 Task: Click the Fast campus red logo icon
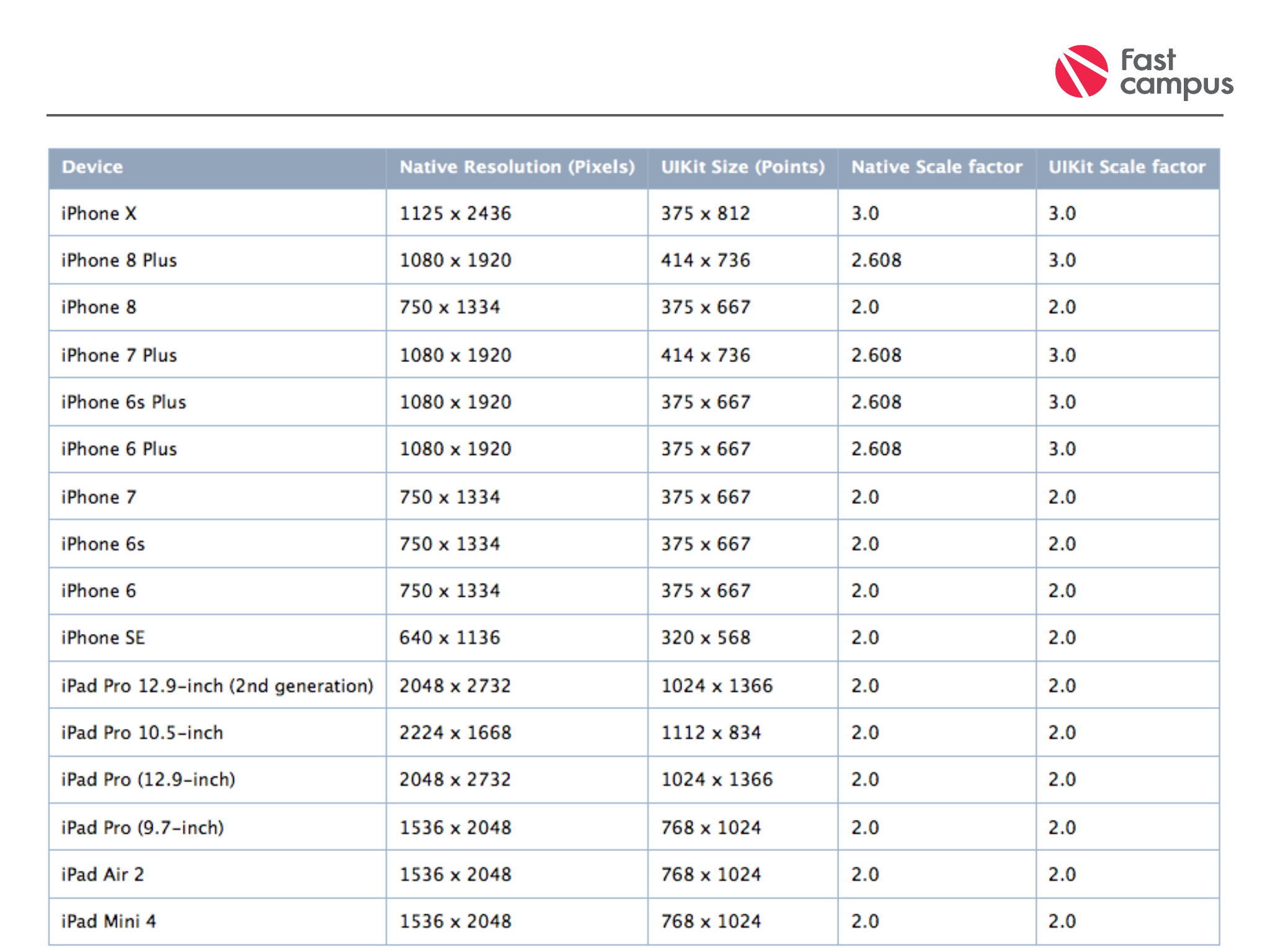(x=1081, y=71)
